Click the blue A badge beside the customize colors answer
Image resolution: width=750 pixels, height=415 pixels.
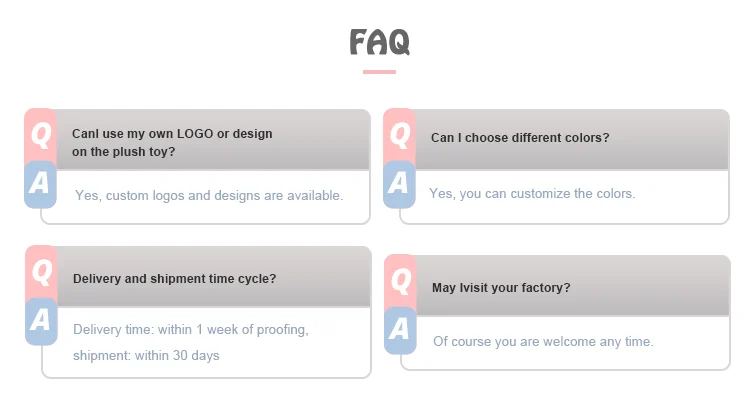[399, 183]
